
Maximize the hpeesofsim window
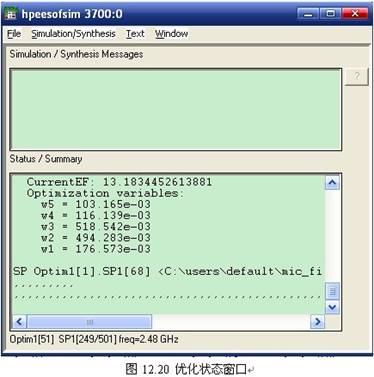click(x=331, y=14)
